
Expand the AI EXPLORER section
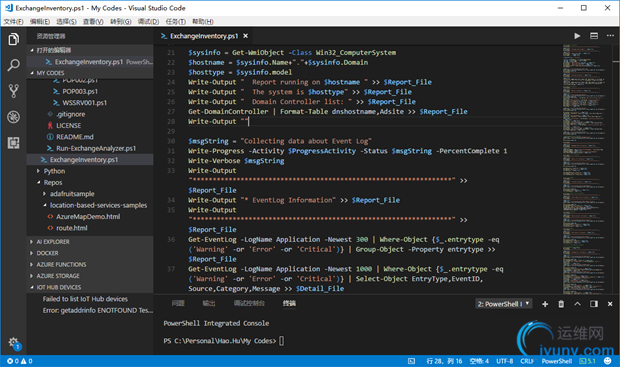point(90,242)
